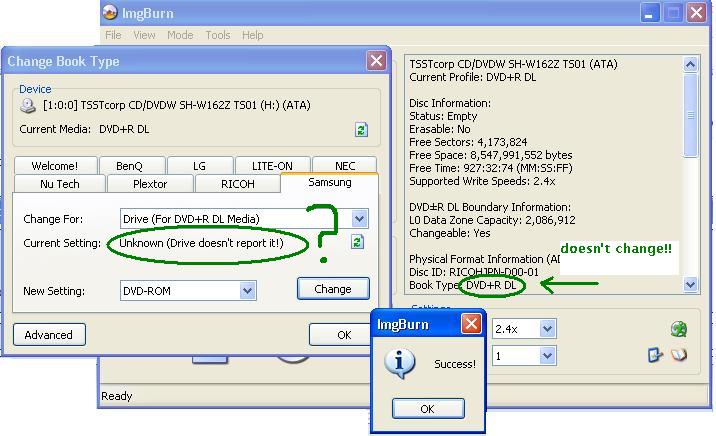
Task: Switch to the NEC tab
Action: click(x=345, y=166)
